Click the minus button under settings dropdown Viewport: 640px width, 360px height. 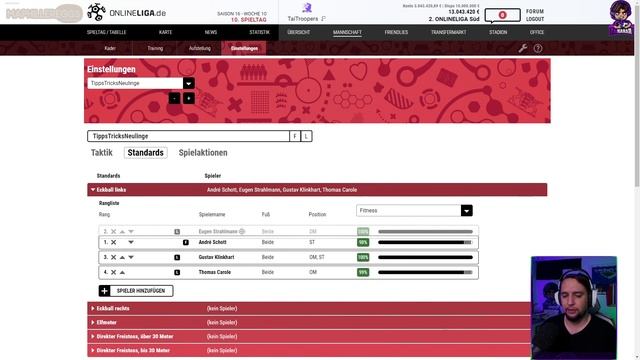pyautogui.click(x=174, y=98)
